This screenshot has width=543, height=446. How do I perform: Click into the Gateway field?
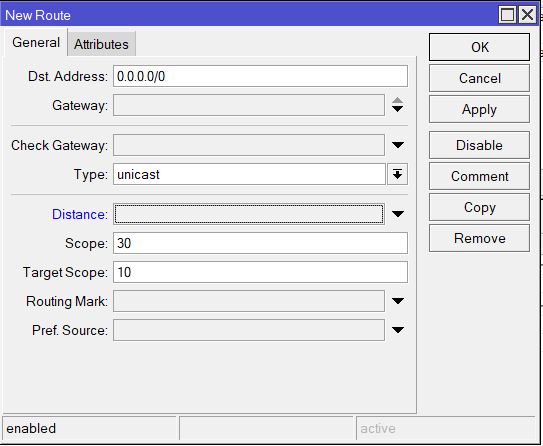tap(249, 105)
